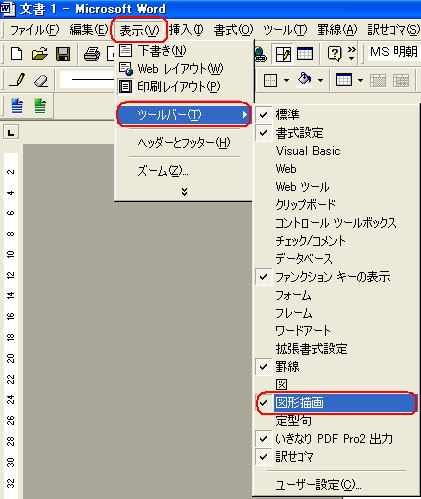Viewport: 421px width, 499px height.
Task: Click the L tab selector on ruler
Action: 11,133
